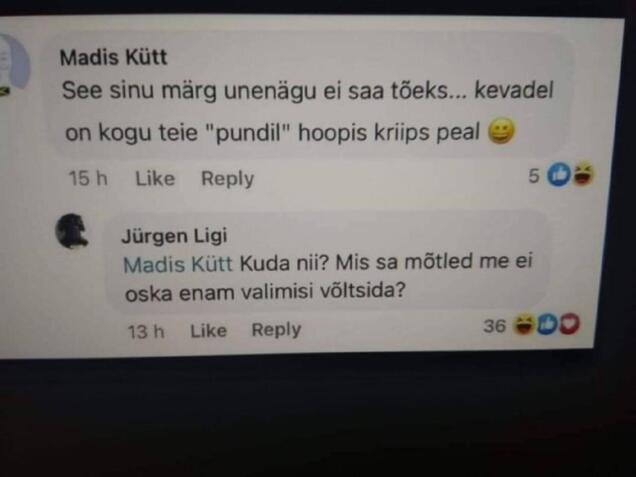Open the 13 h timestamp link

pos(146,332)
